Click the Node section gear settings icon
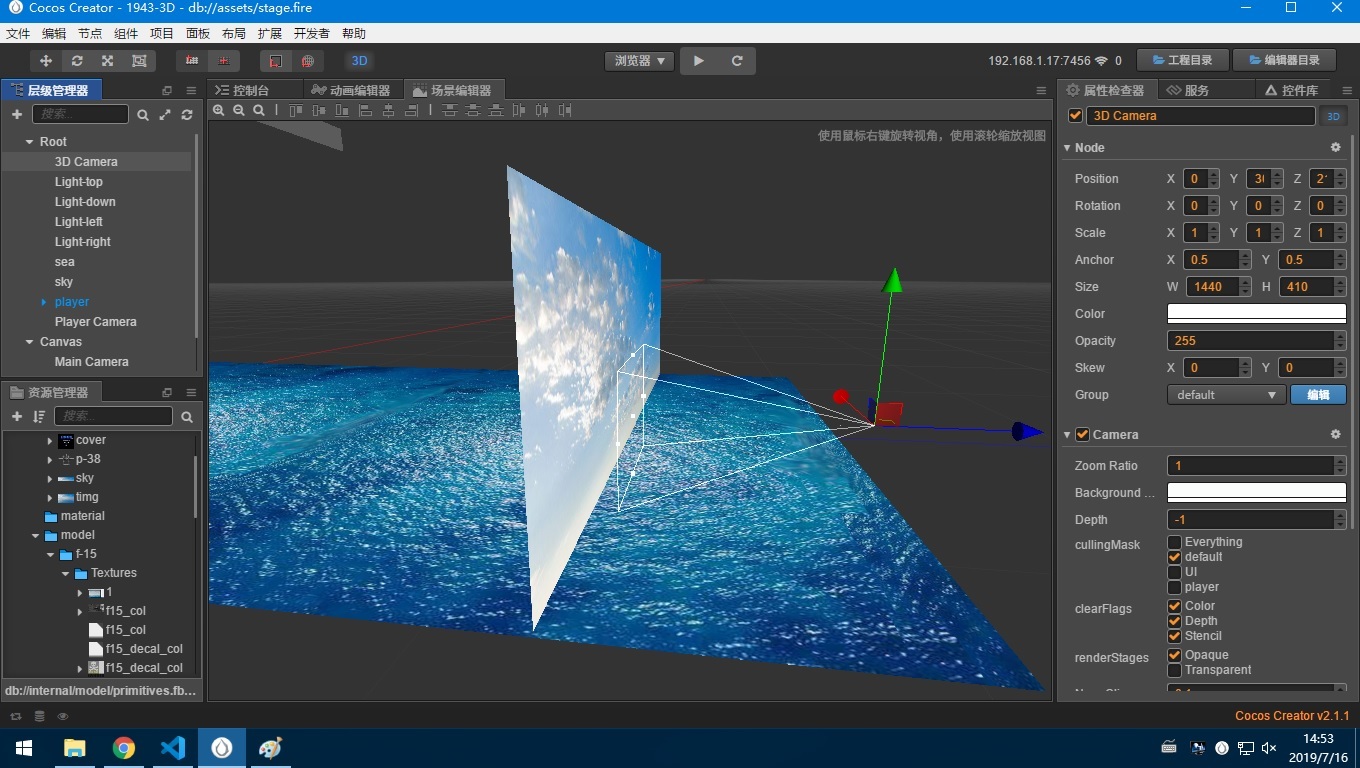 (1335, 148)
